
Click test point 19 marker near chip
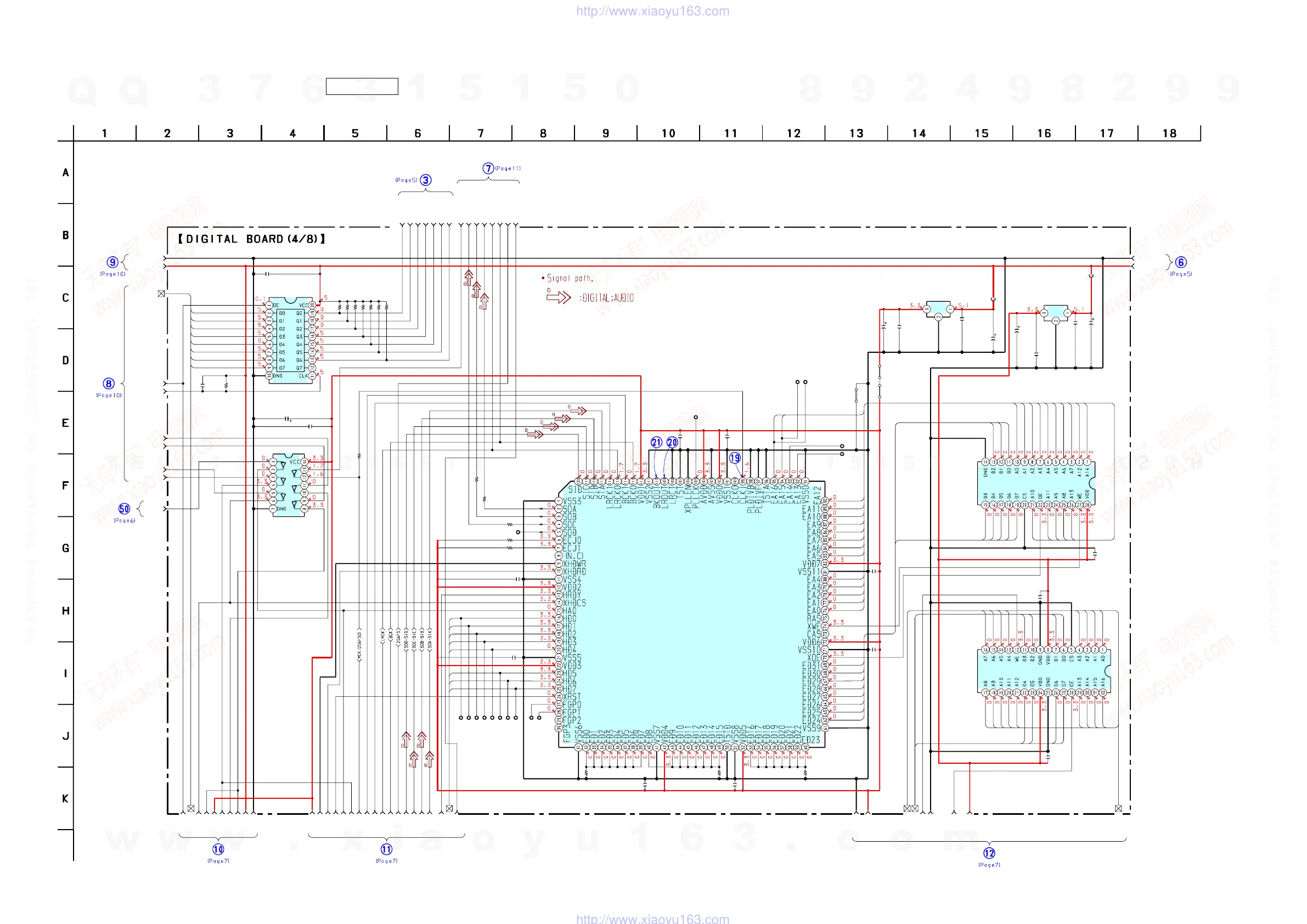click(735, 458)
